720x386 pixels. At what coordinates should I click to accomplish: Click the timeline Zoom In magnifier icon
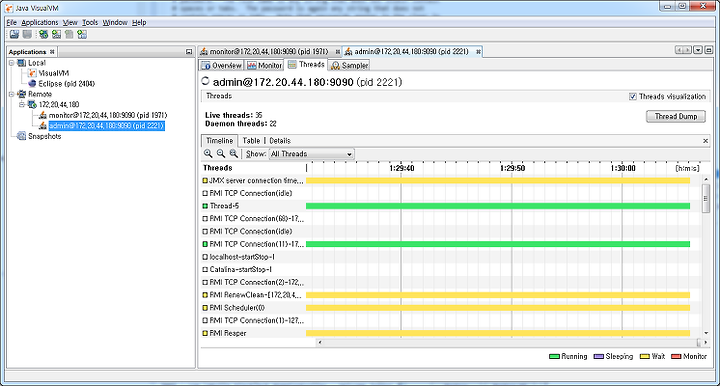208,154
